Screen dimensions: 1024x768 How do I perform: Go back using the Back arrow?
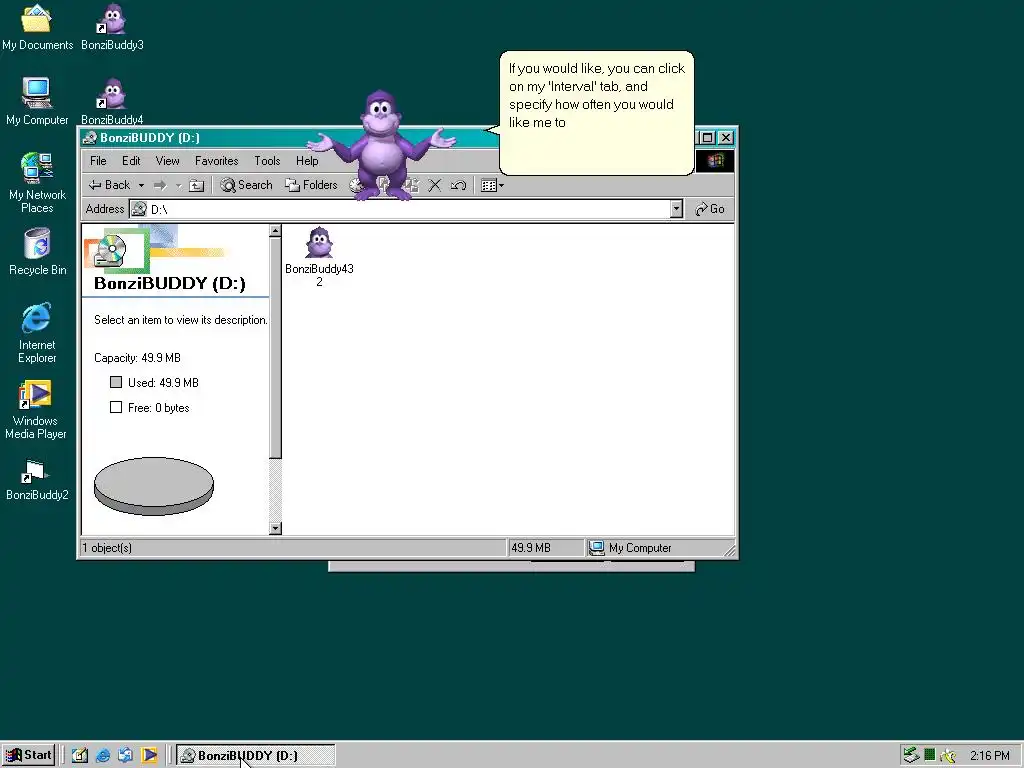(109, 185)
